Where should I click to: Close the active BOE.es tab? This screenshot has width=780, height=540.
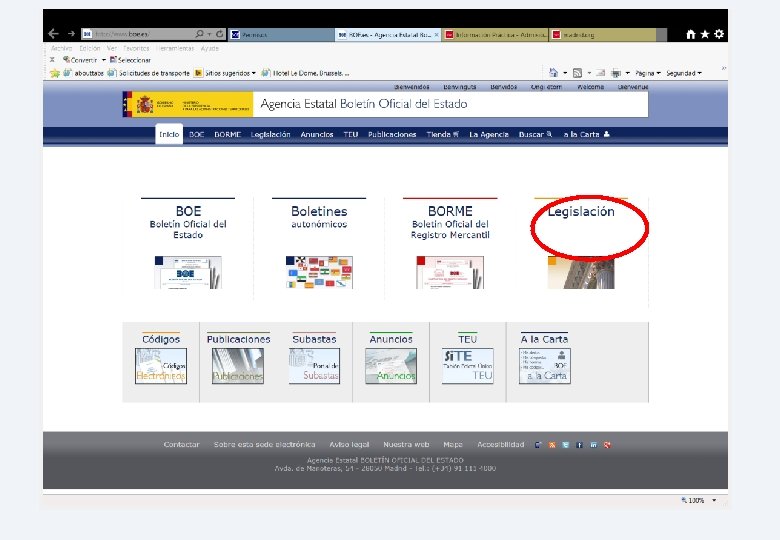pos(436,34)
